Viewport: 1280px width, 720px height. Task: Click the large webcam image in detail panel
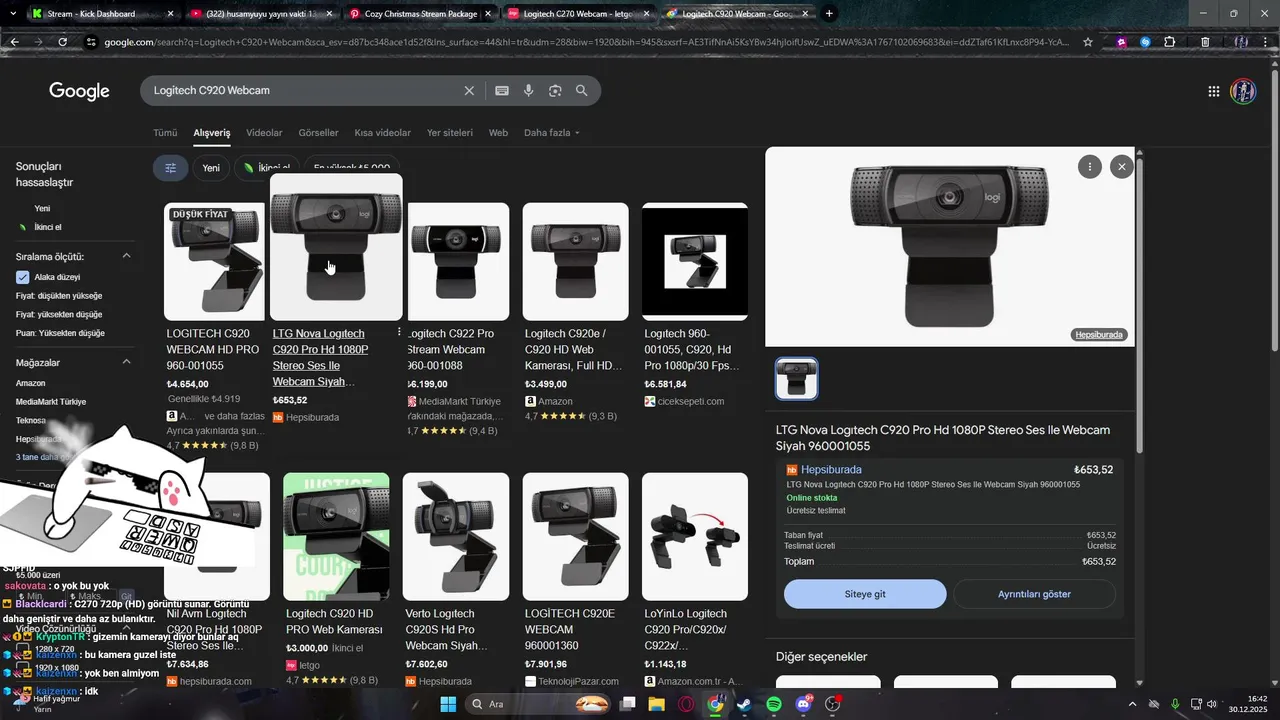click(950, 247)
